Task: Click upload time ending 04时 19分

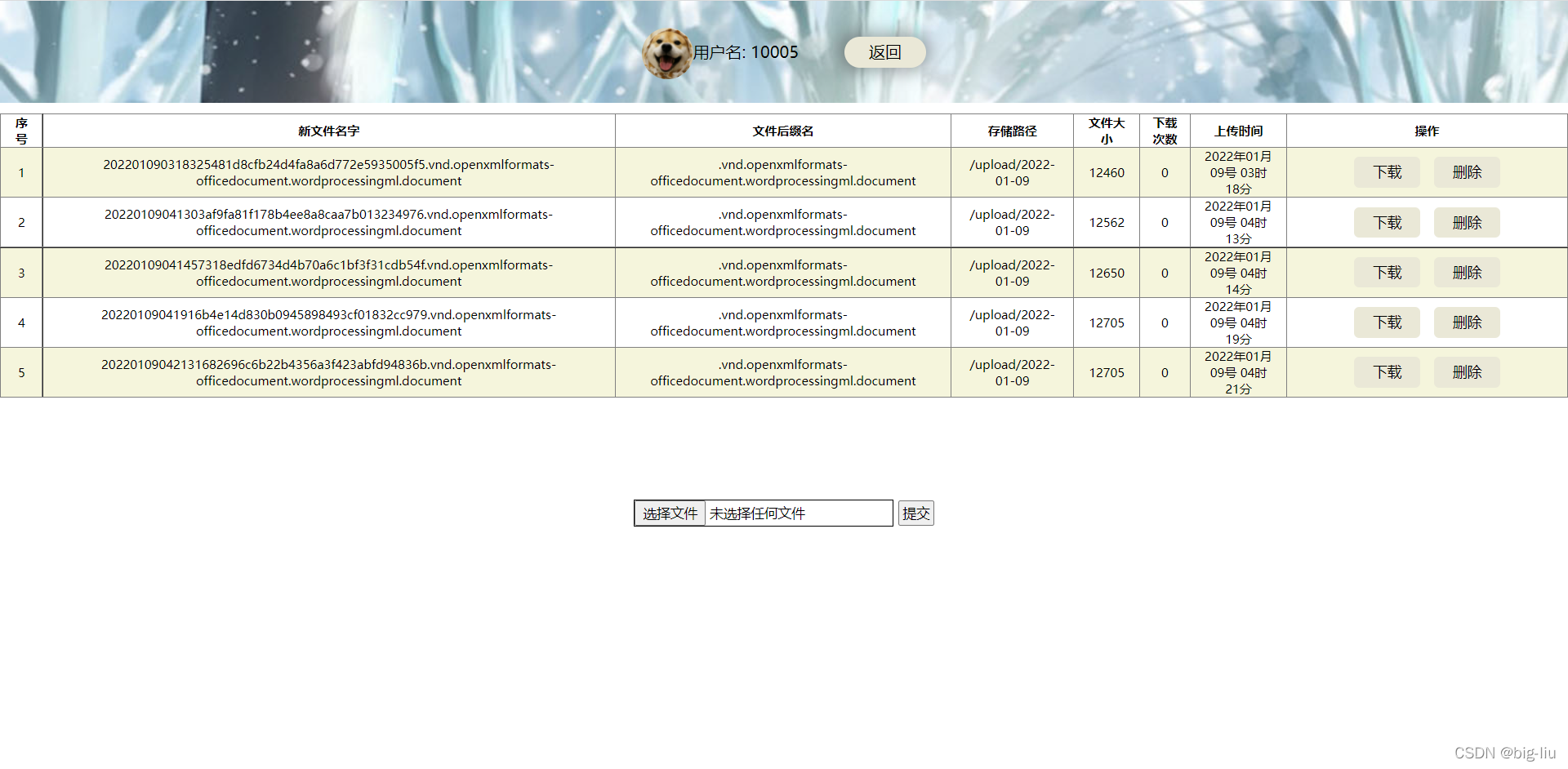Action: pyautogui.click(x=1238, y=322)
